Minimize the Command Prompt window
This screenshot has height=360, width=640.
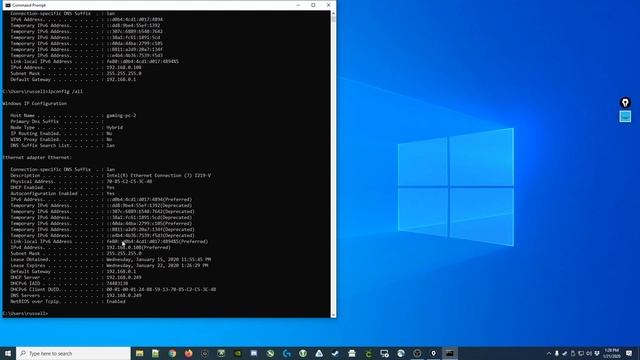298,5
